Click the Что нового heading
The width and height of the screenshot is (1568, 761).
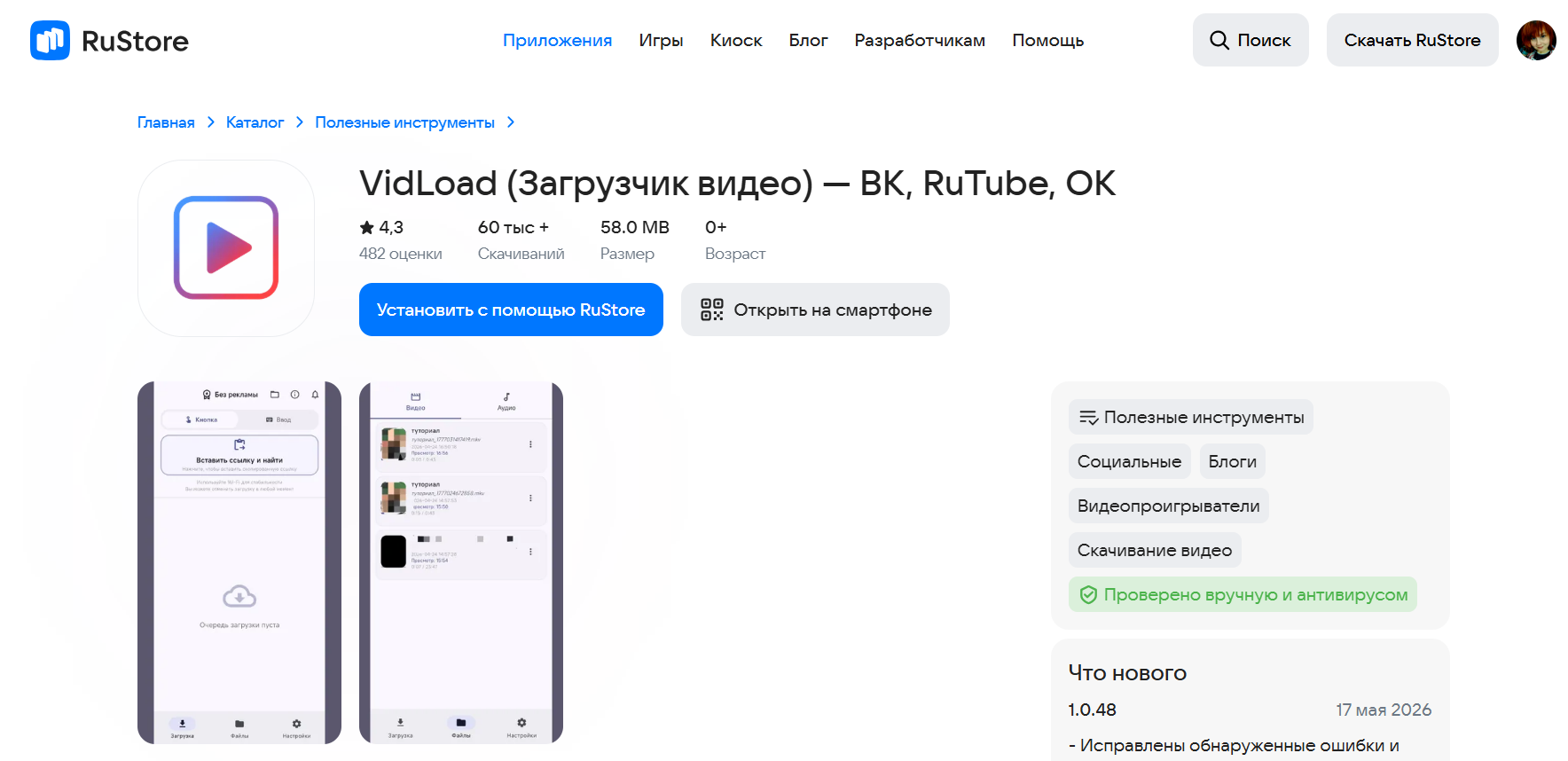(1127, 673)
